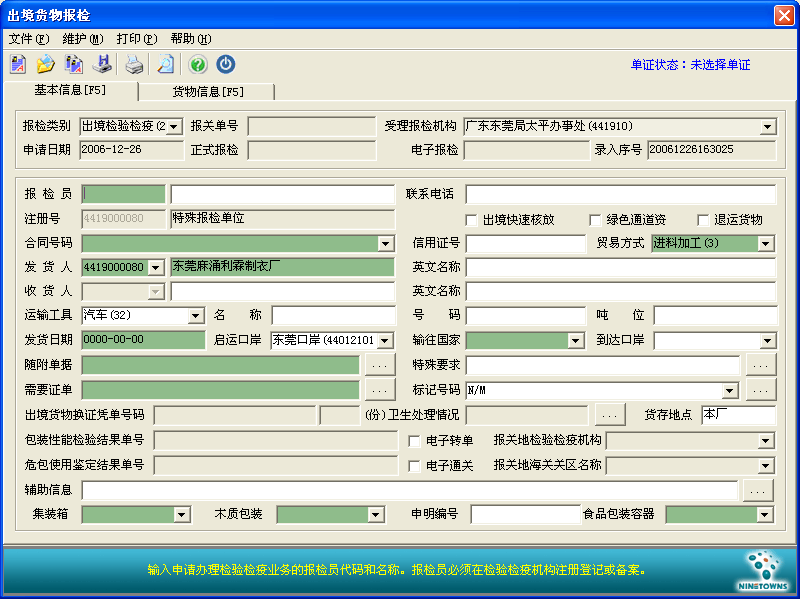This screenshot has height=599, width=800.
Task: Click the ellipsis button beside 特殊要求
Action: 761,365
